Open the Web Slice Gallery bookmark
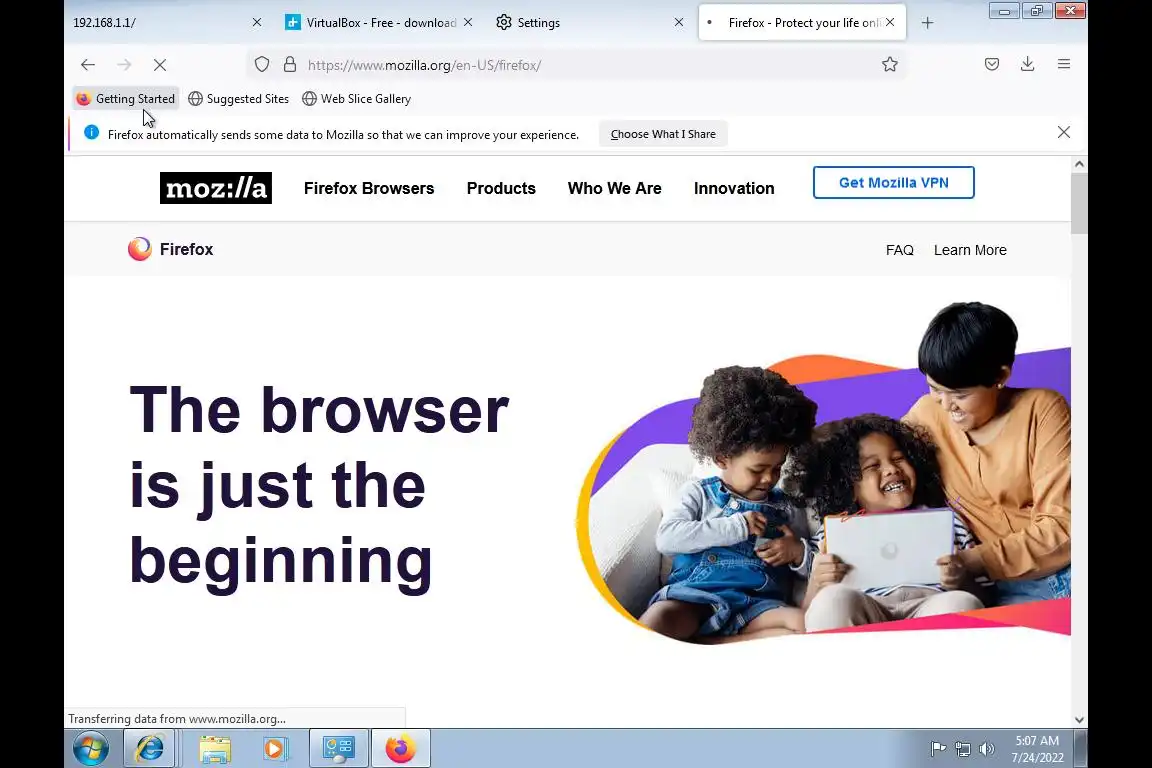The width and height of the screenshot is (1152, 768). [356, 98]
